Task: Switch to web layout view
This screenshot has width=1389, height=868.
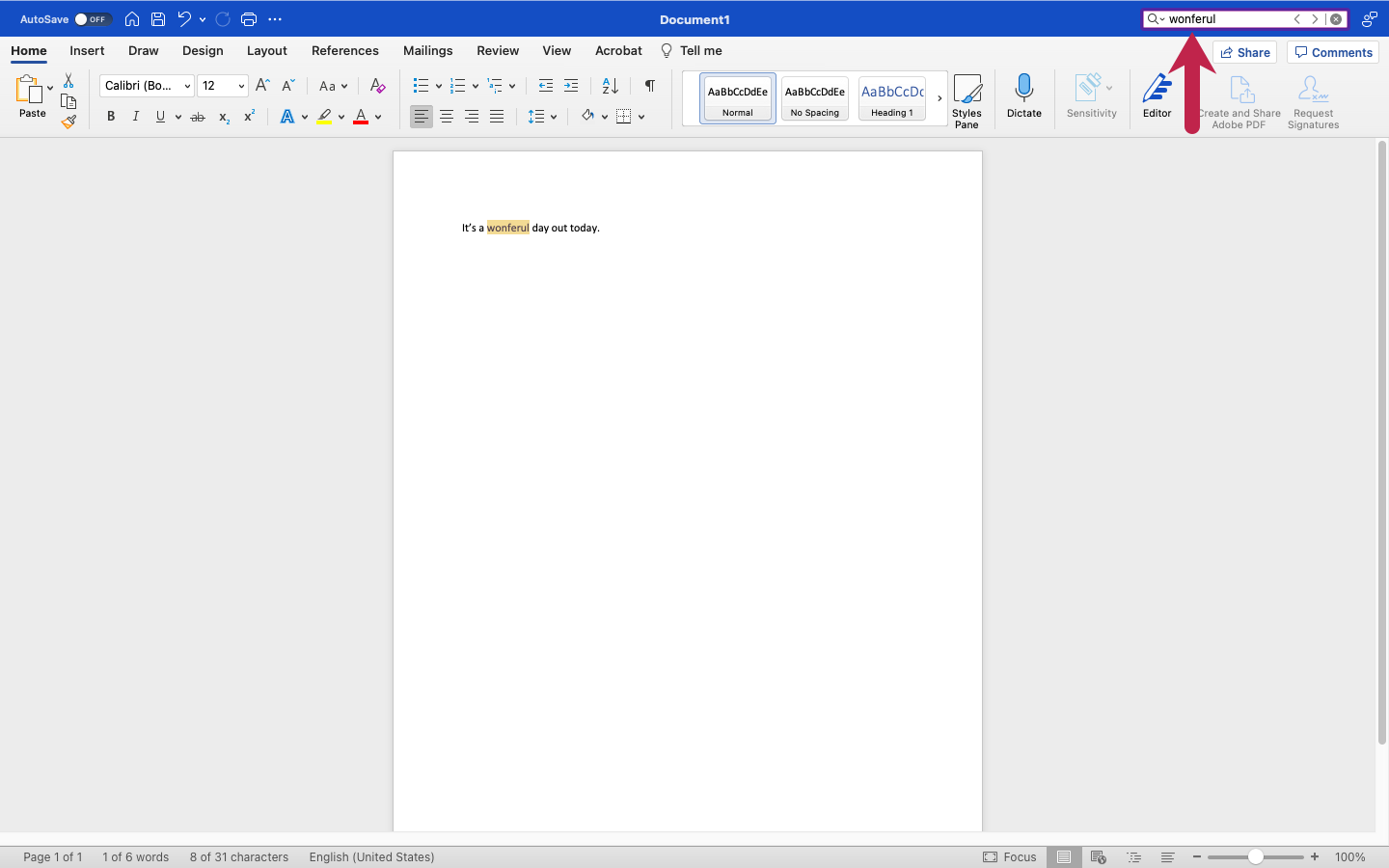Action: 1098,856
